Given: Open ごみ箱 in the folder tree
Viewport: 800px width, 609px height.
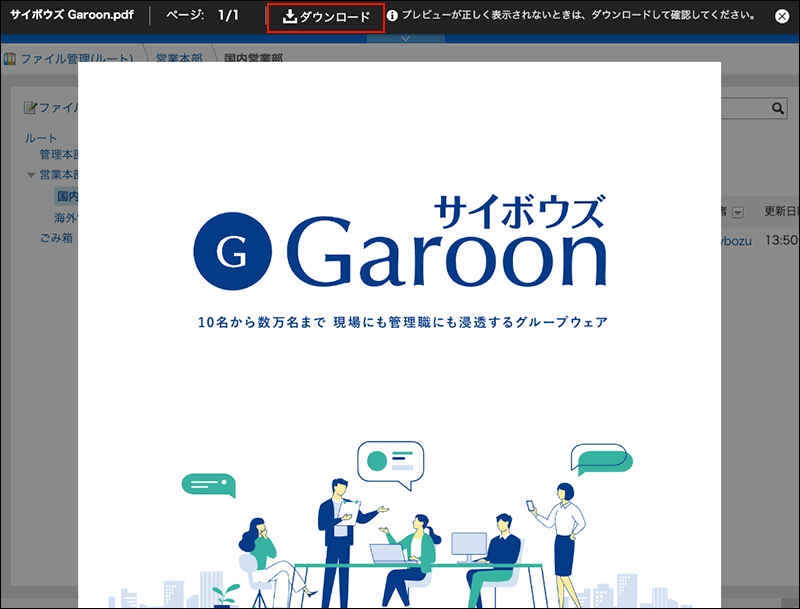Looking at the screenshot, I should (56, 238).
